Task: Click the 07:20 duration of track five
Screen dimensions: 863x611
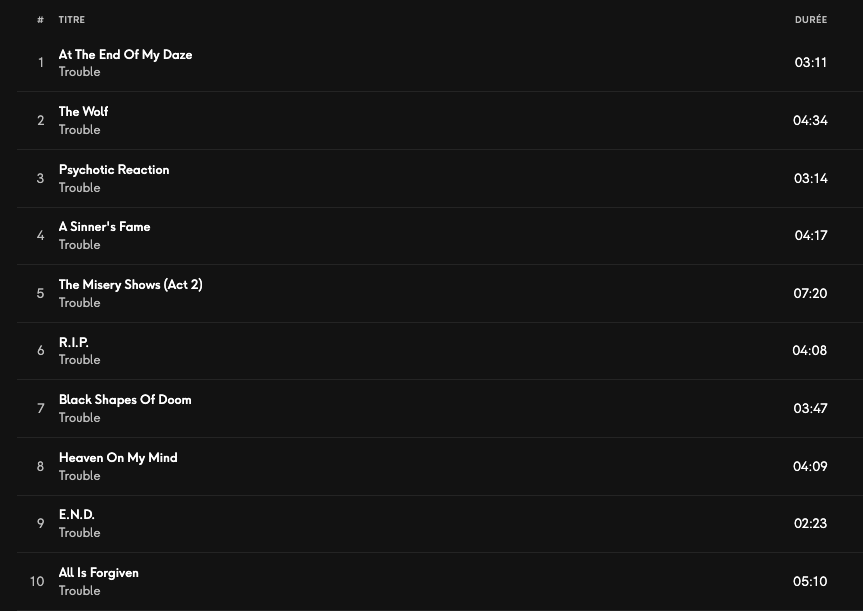Action: click(810, 293)
